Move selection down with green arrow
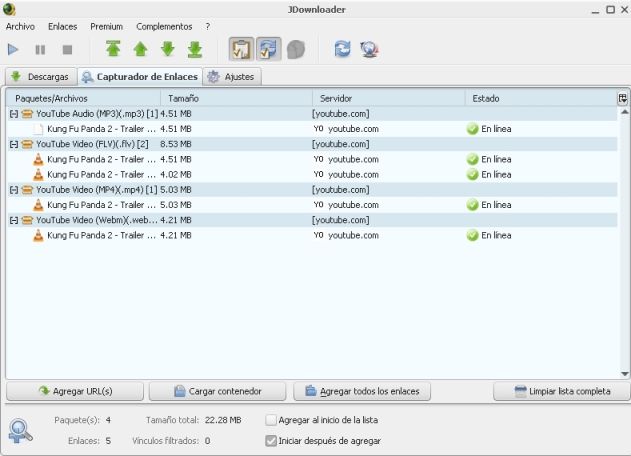Image resolution: width=631 pixels, height=456 pixels. 167,49
